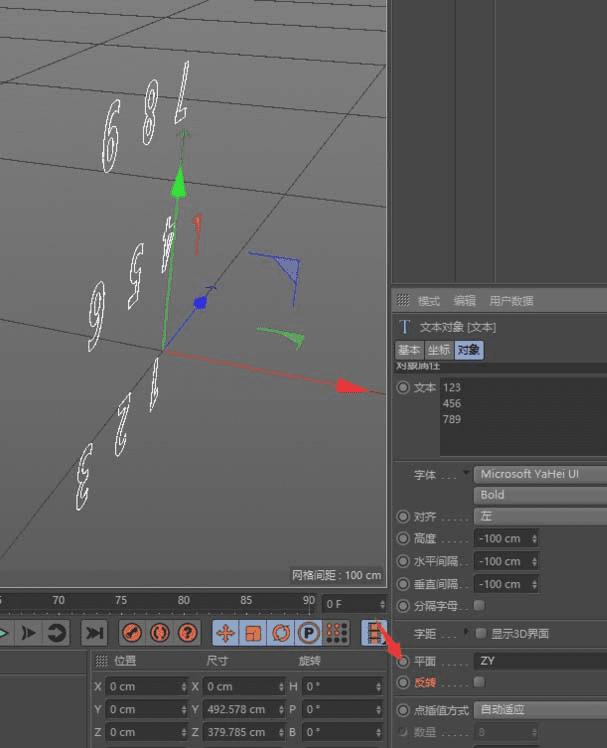Click the record active objects keyframe icon
Viewport: 607px width, 748px height.
pyautogui.click(x=132, y=633)
